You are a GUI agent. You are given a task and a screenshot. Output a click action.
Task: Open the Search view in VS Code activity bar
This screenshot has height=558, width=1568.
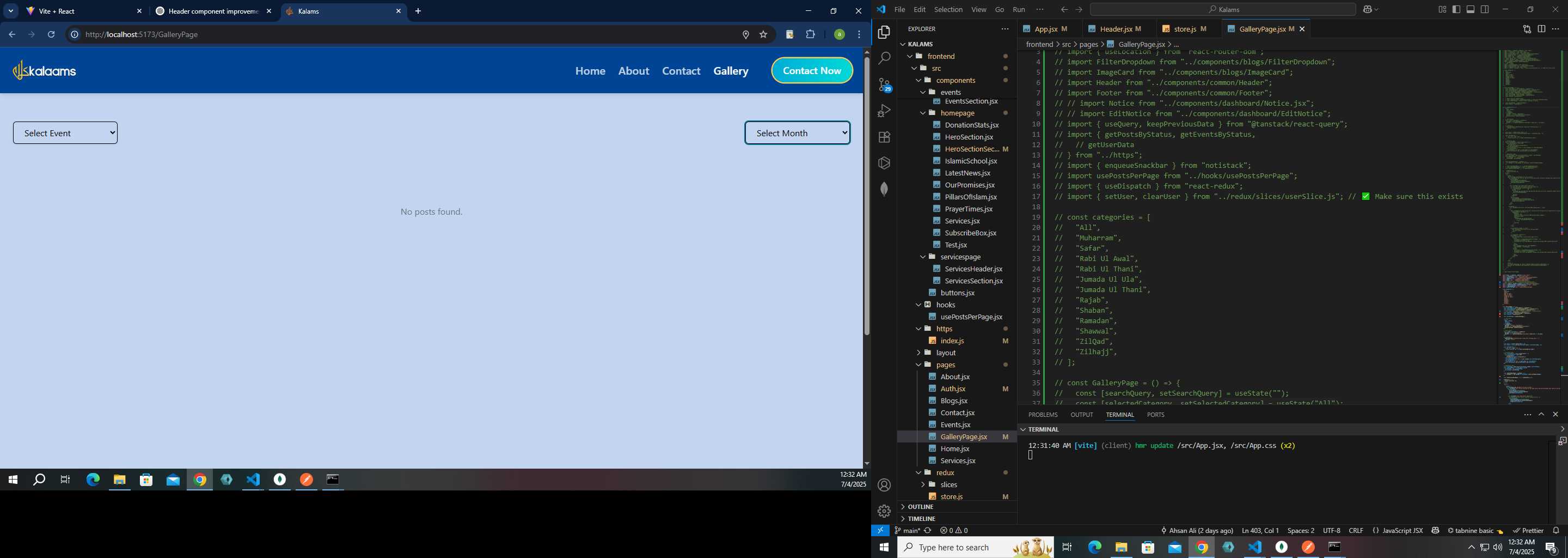point(884,58)
